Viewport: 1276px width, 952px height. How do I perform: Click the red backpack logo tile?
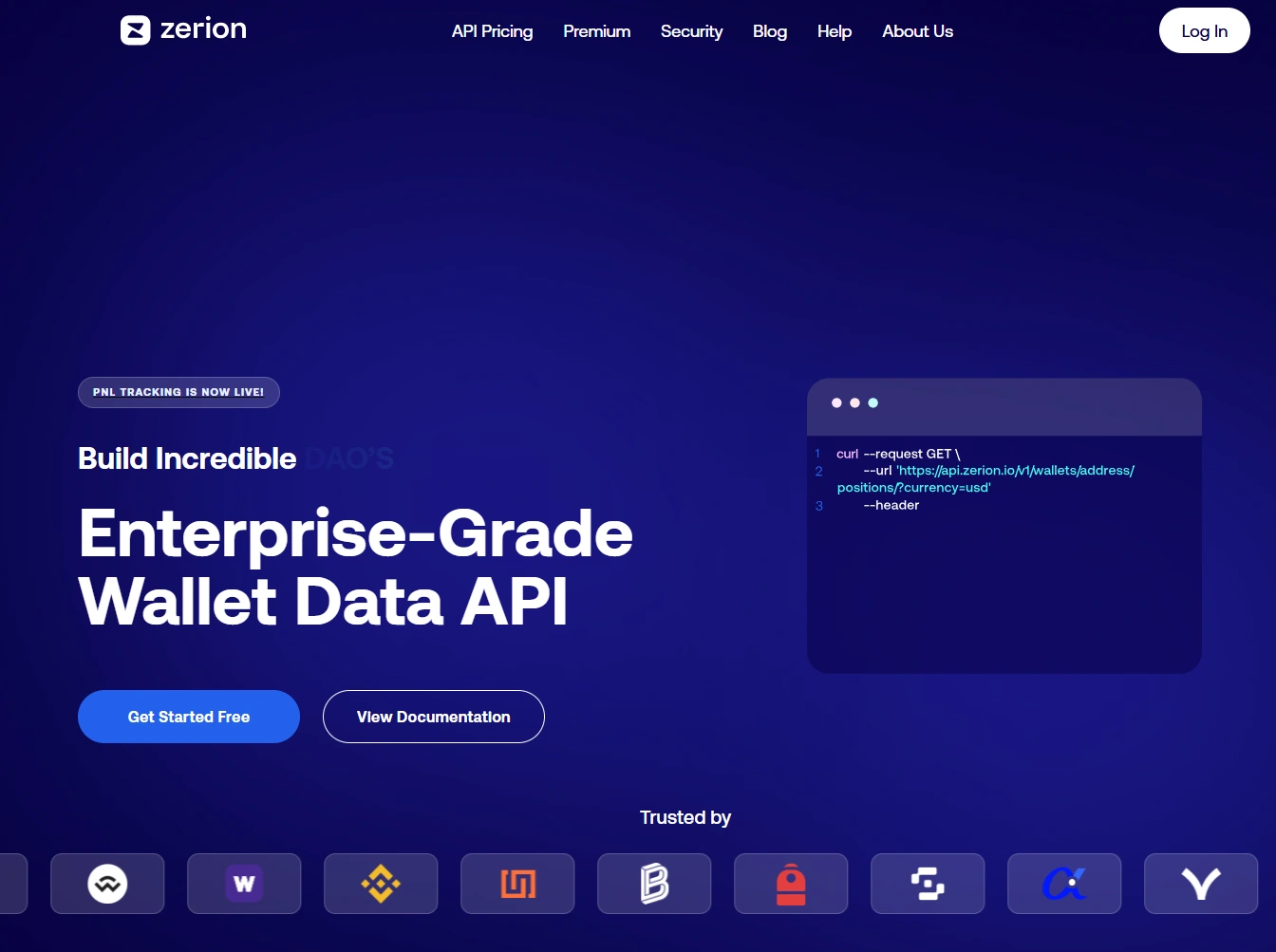click(x=791, y=884)
